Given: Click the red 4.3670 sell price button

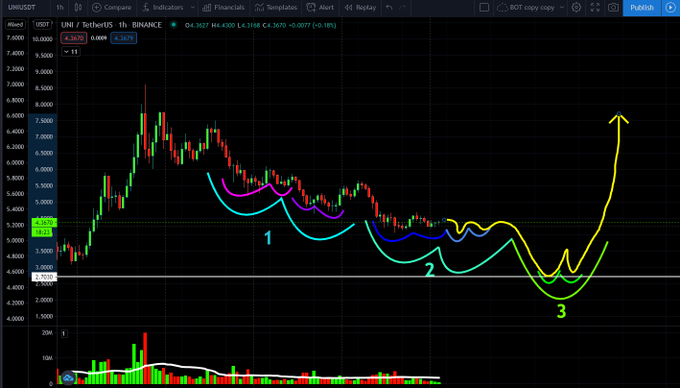Looking at the screenshot, I should point(74,38).
